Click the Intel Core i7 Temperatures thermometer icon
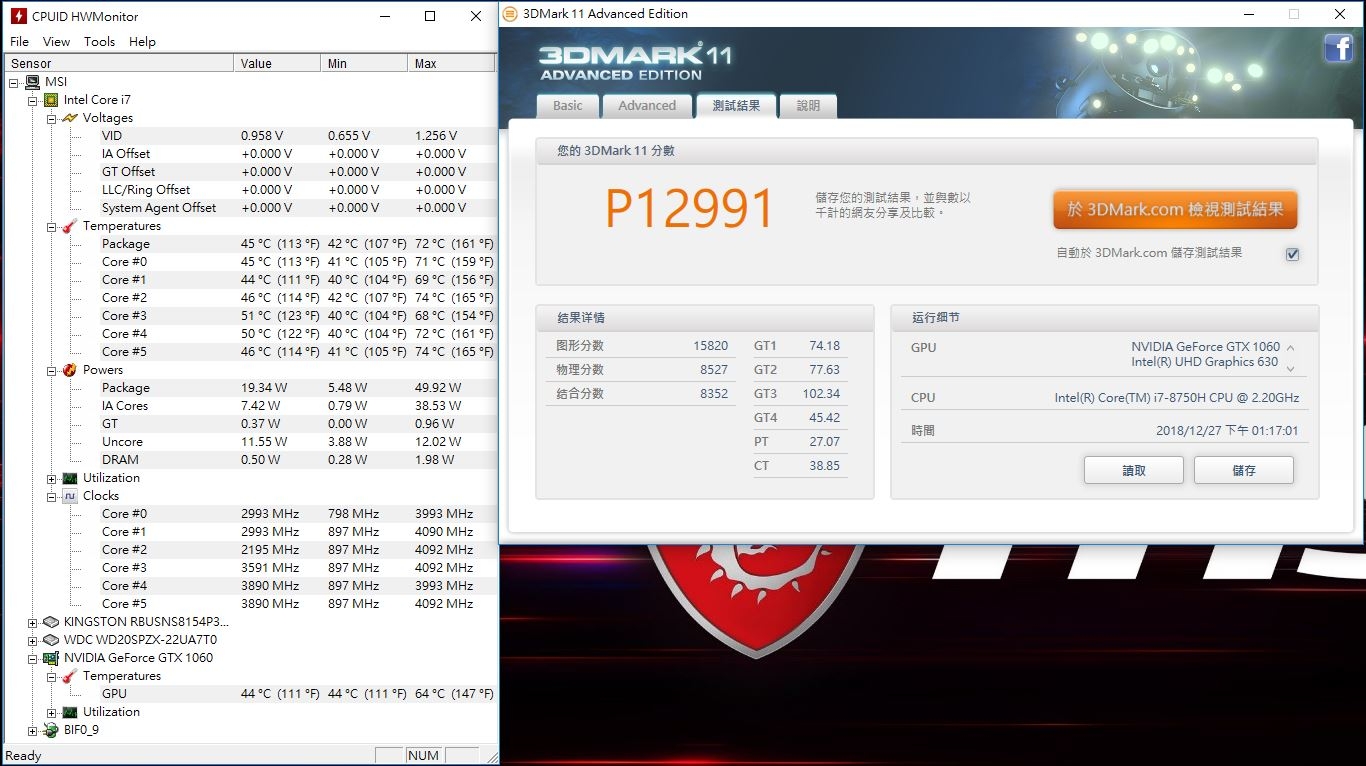The width and height of the screenshot is (1366, 766). [70, 226]
